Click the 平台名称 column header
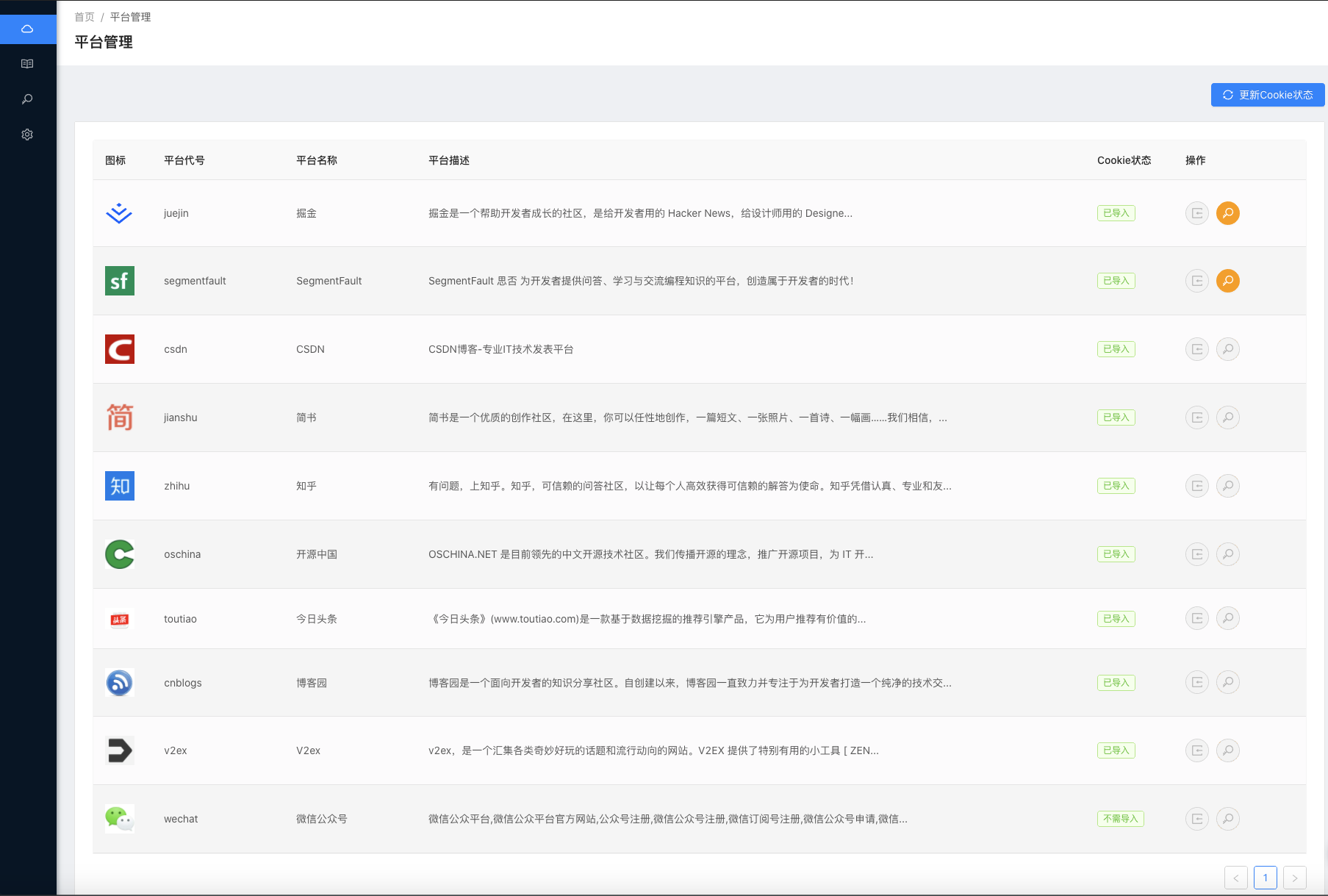This screenshot has width=1328, height=896. click(x=317, y=160)
